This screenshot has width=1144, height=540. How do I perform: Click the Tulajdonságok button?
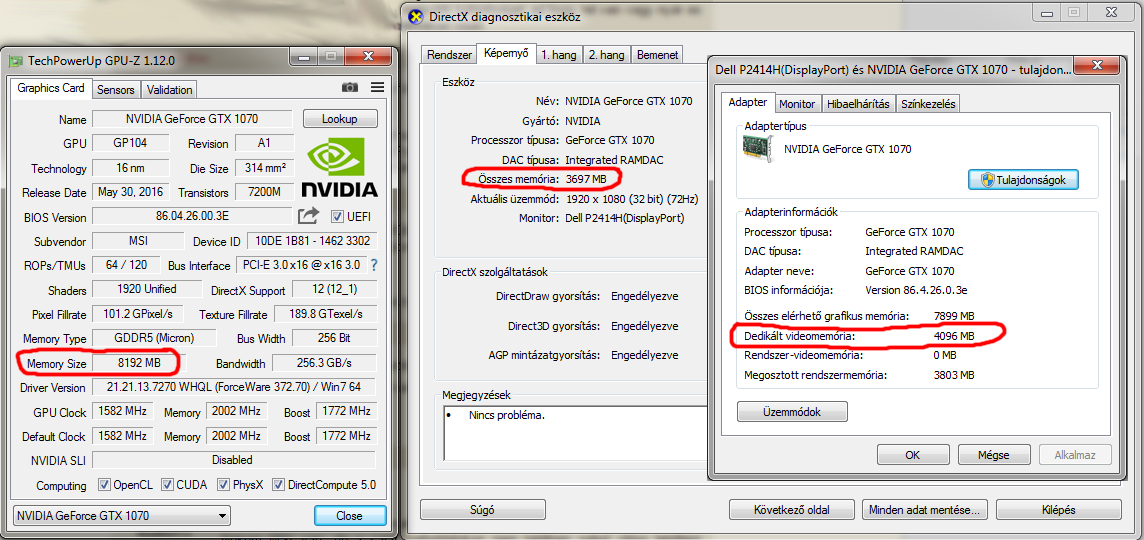click(x=1023, y=180)
